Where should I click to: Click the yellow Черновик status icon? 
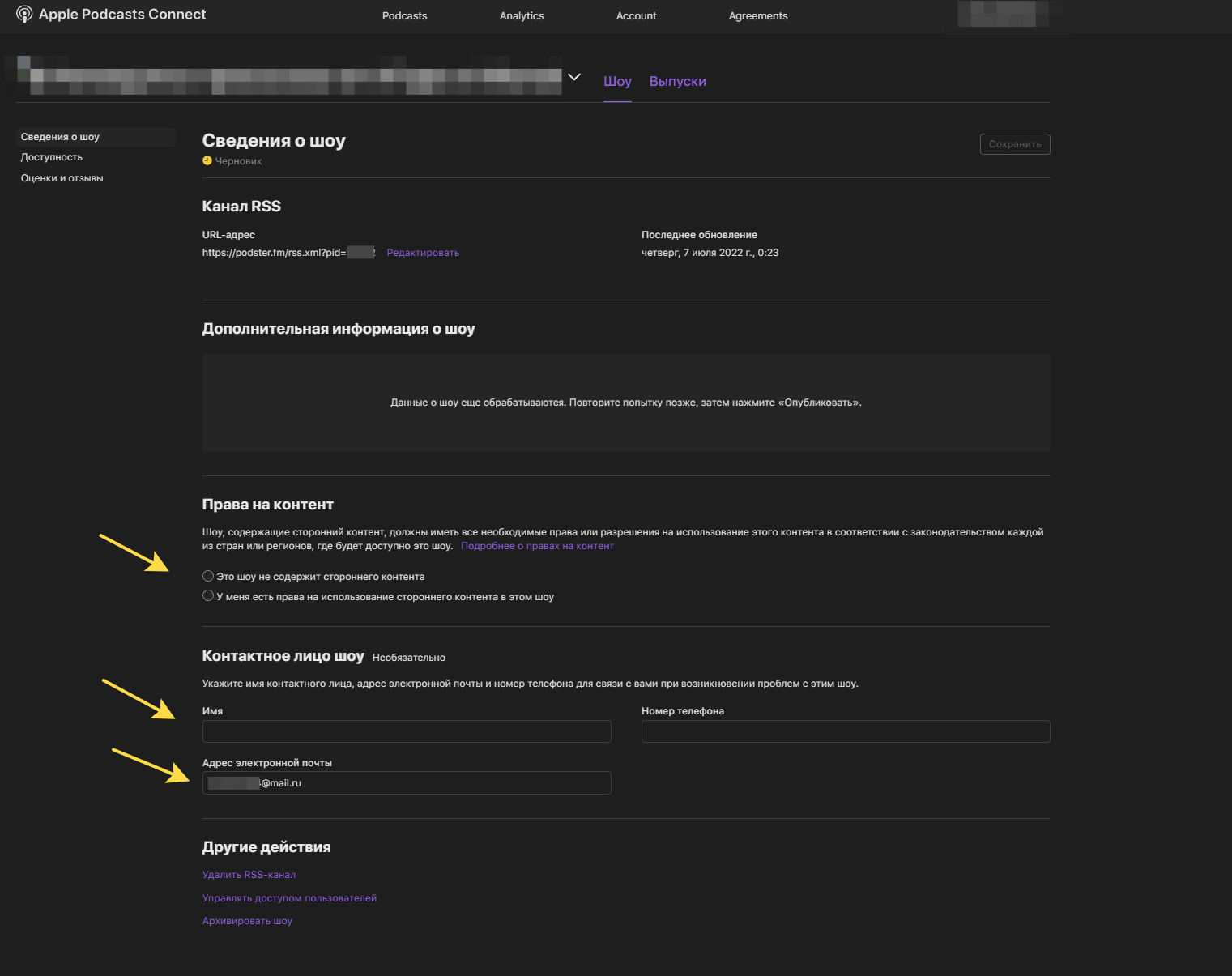tap(207, 160)
